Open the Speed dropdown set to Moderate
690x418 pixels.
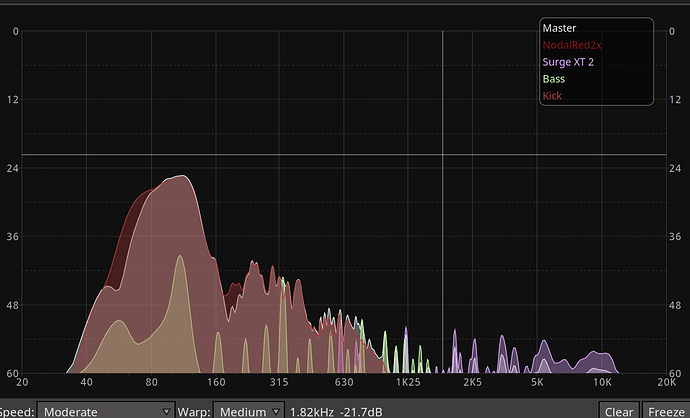pyautogui.click(x=105, y=411)
